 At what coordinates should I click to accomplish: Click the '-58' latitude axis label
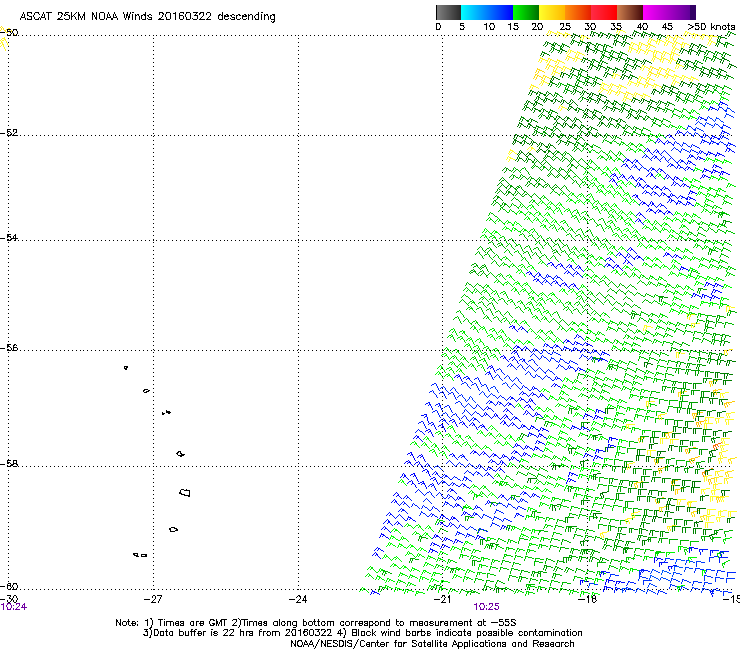coord(9,464)
